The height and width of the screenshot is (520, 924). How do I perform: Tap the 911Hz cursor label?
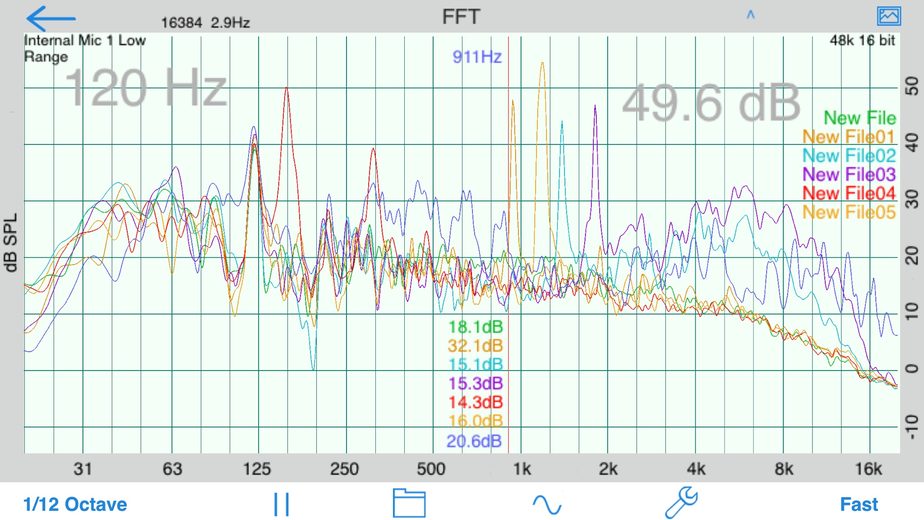pyautogui.click(x=477, y=57)
